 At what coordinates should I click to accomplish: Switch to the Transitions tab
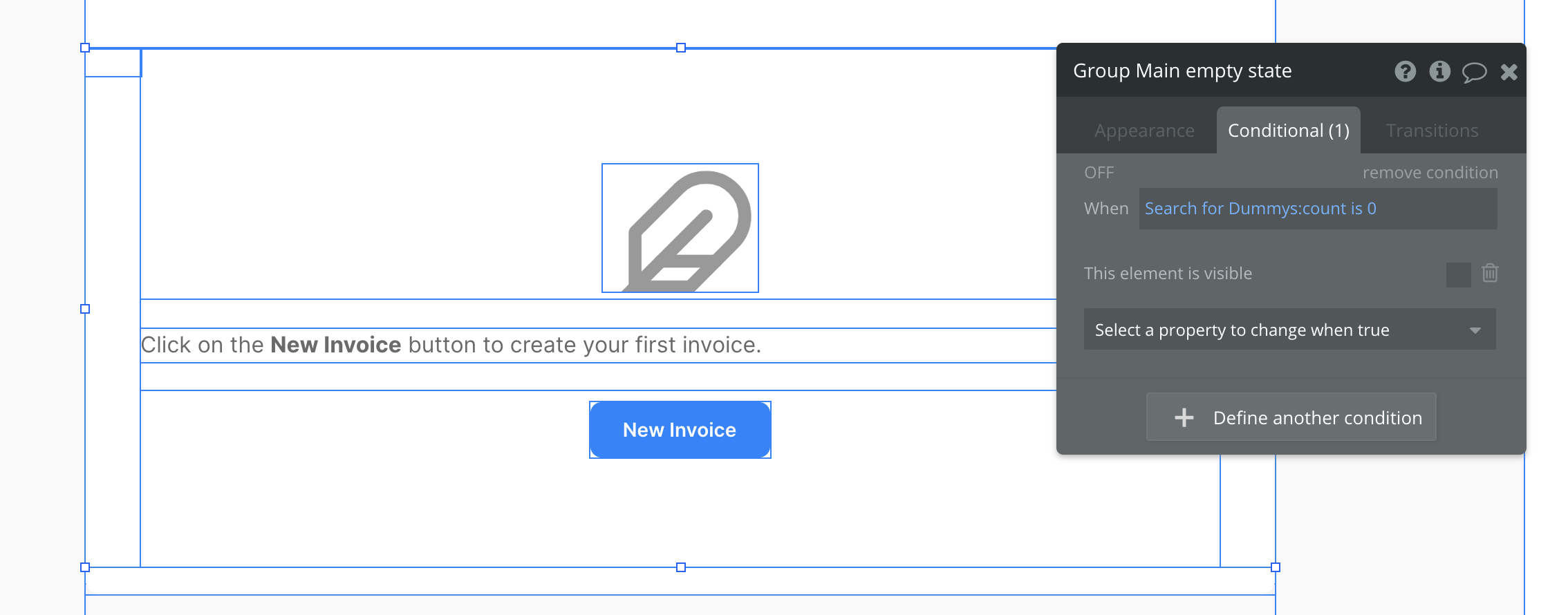[x=1432, y=131]
